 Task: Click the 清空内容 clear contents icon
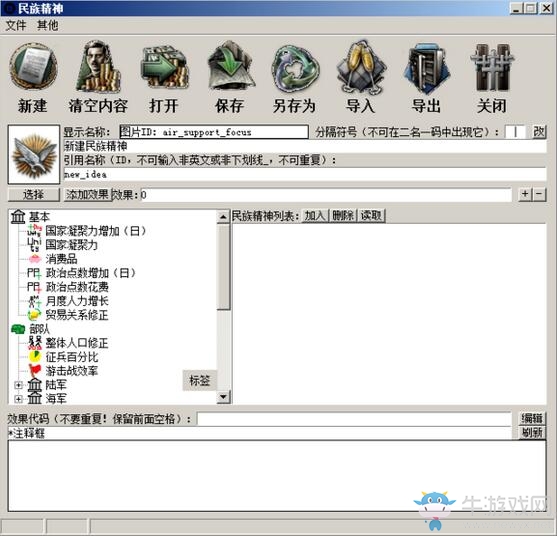[98, 66]
